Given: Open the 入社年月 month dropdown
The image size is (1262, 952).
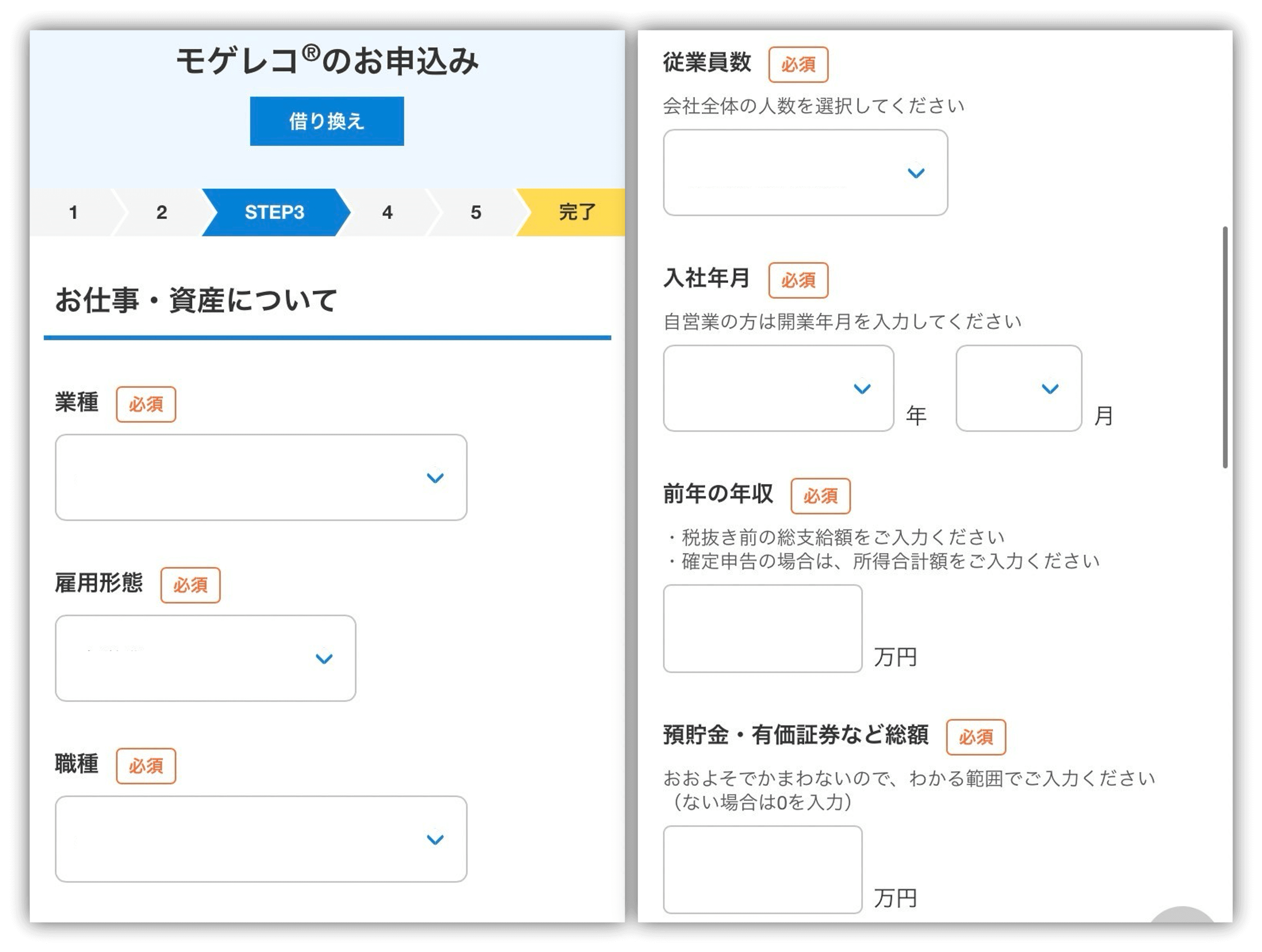Looking at the screenshot, I should (x=1019, y=389).
